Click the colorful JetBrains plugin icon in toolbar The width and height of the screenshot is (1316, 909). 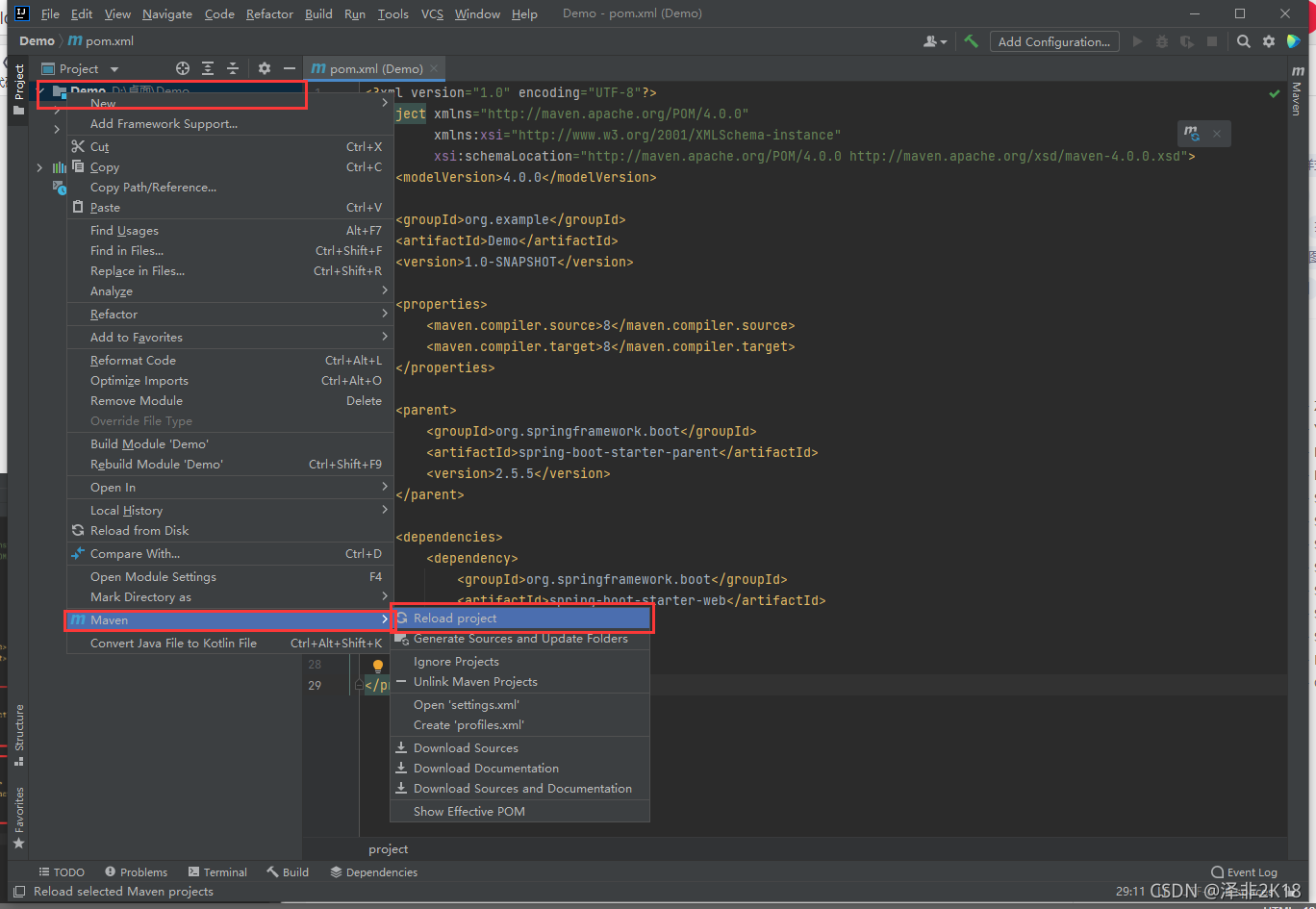point(1294,41)
